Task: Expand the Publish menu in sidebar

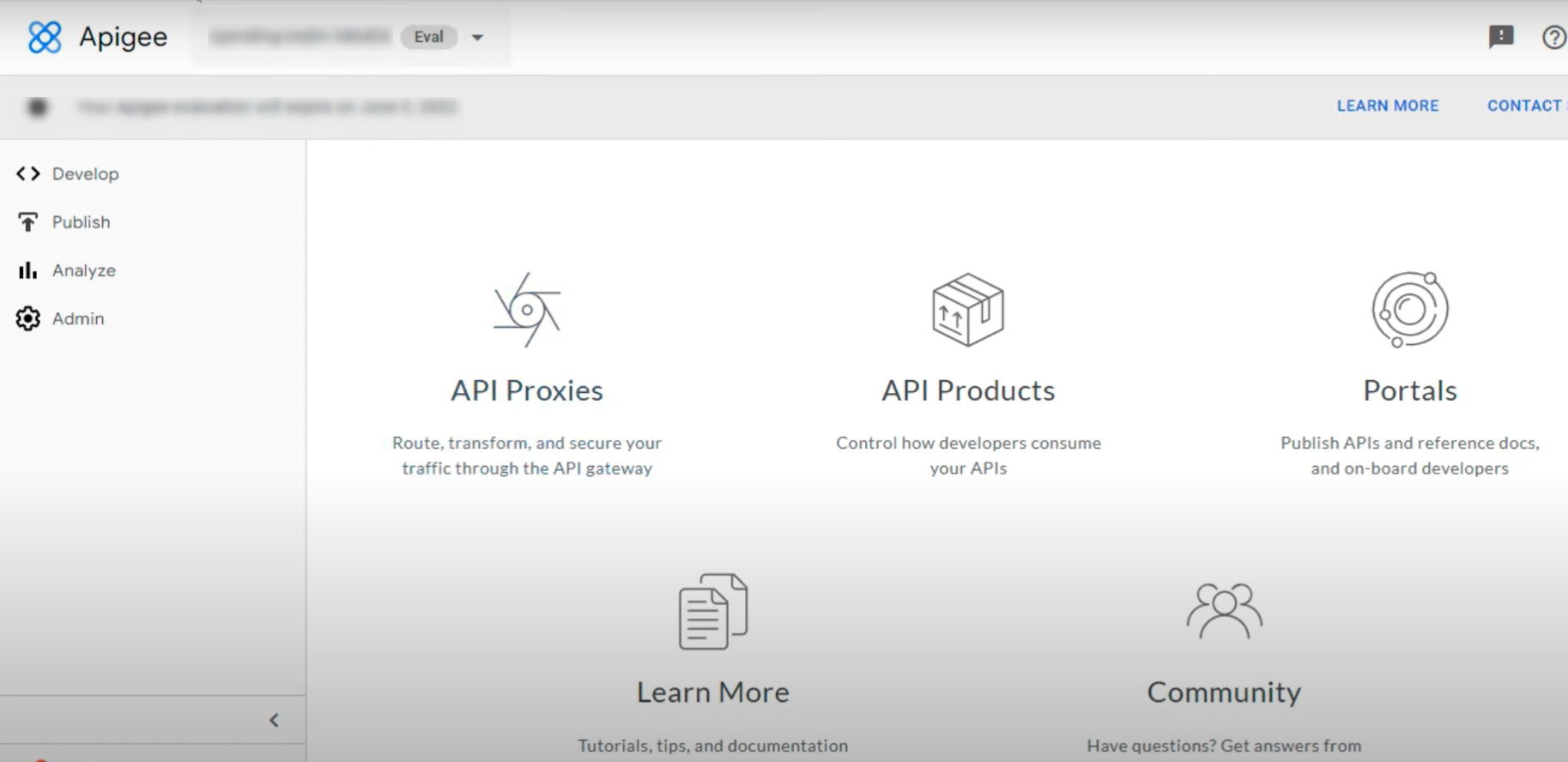Action: [x=81, y=222]
